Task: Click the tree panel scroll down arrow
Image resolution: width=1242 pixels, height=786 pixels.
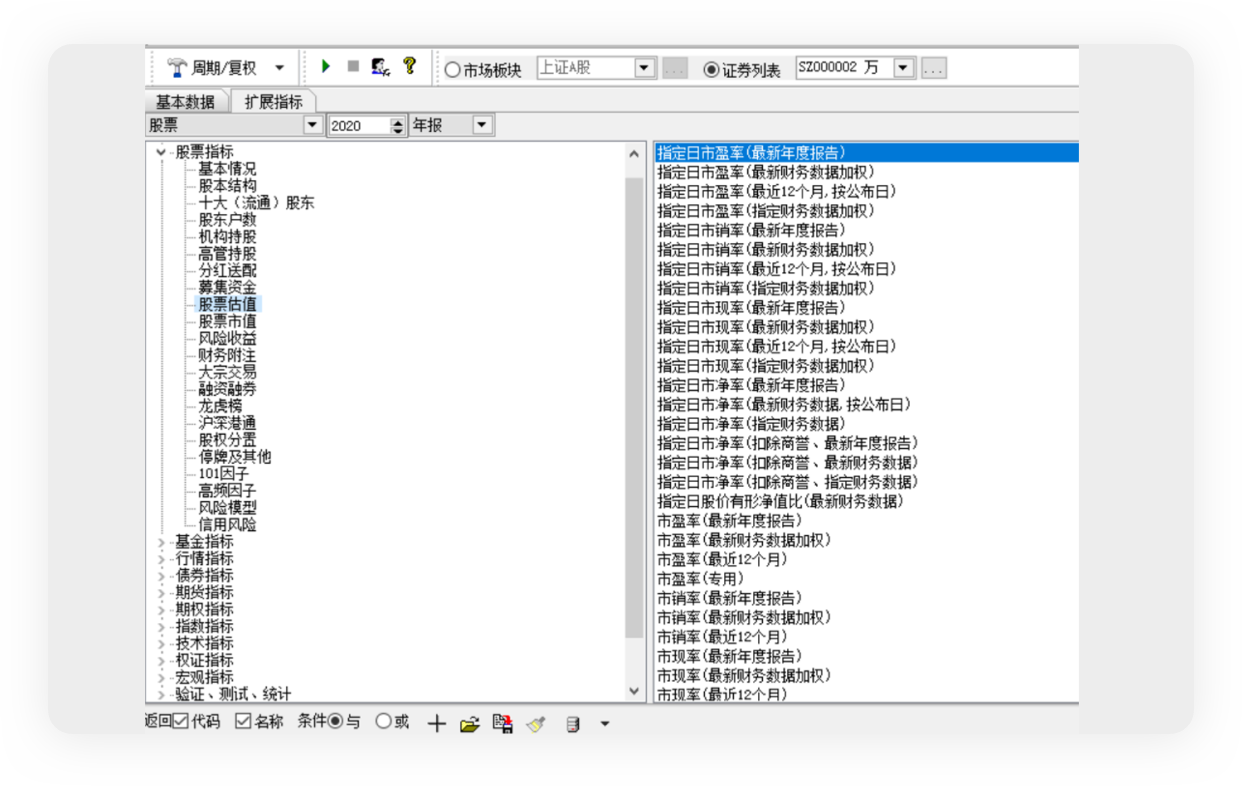Action: pyautogui.click(x=634, y=691)
